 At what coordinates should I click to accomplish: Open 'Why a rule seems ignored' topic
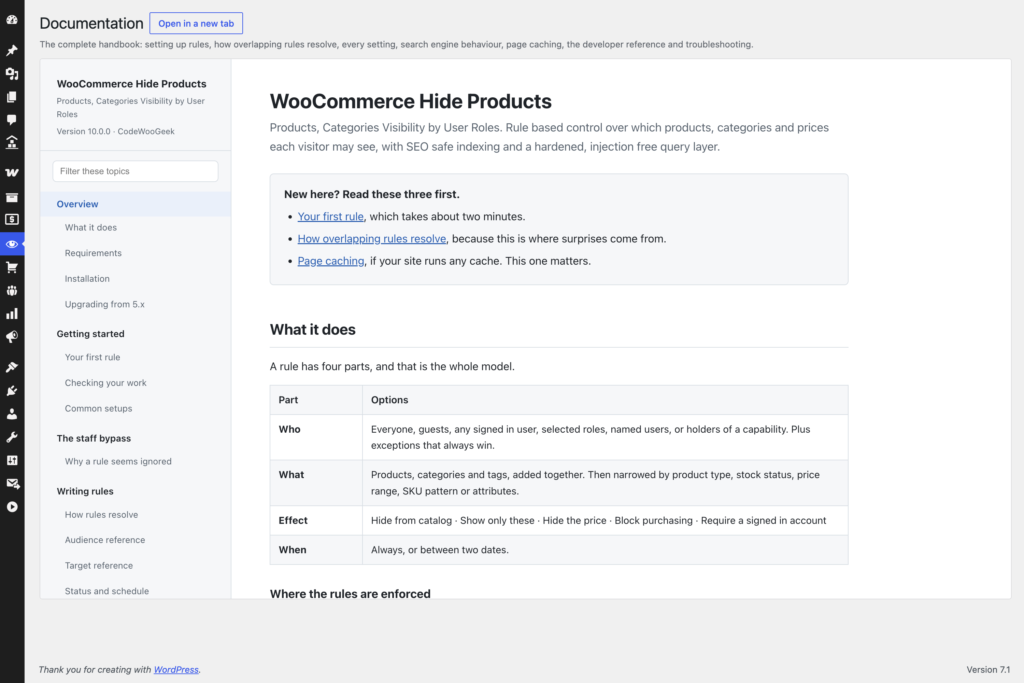[118, 461]
